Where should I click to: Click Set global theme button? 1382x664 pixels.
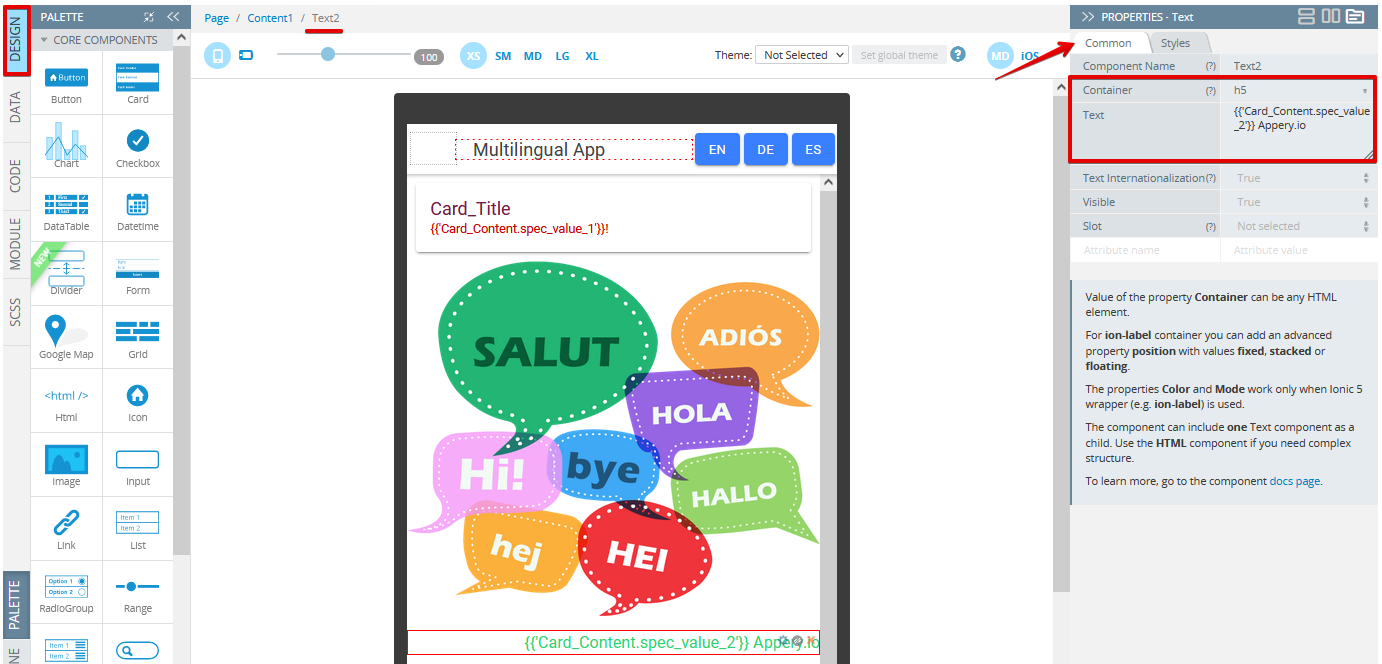pos(899,55)
